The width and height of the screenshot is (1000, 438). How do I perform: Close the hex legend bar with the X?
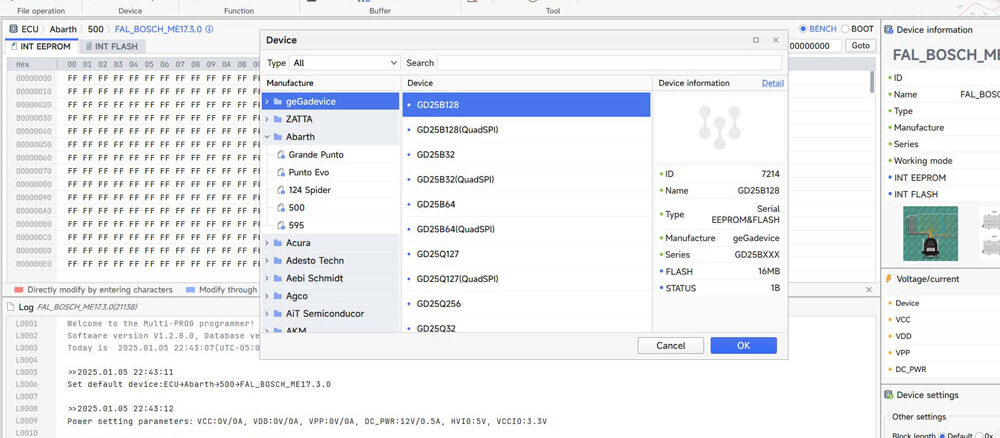pos(869,289)
